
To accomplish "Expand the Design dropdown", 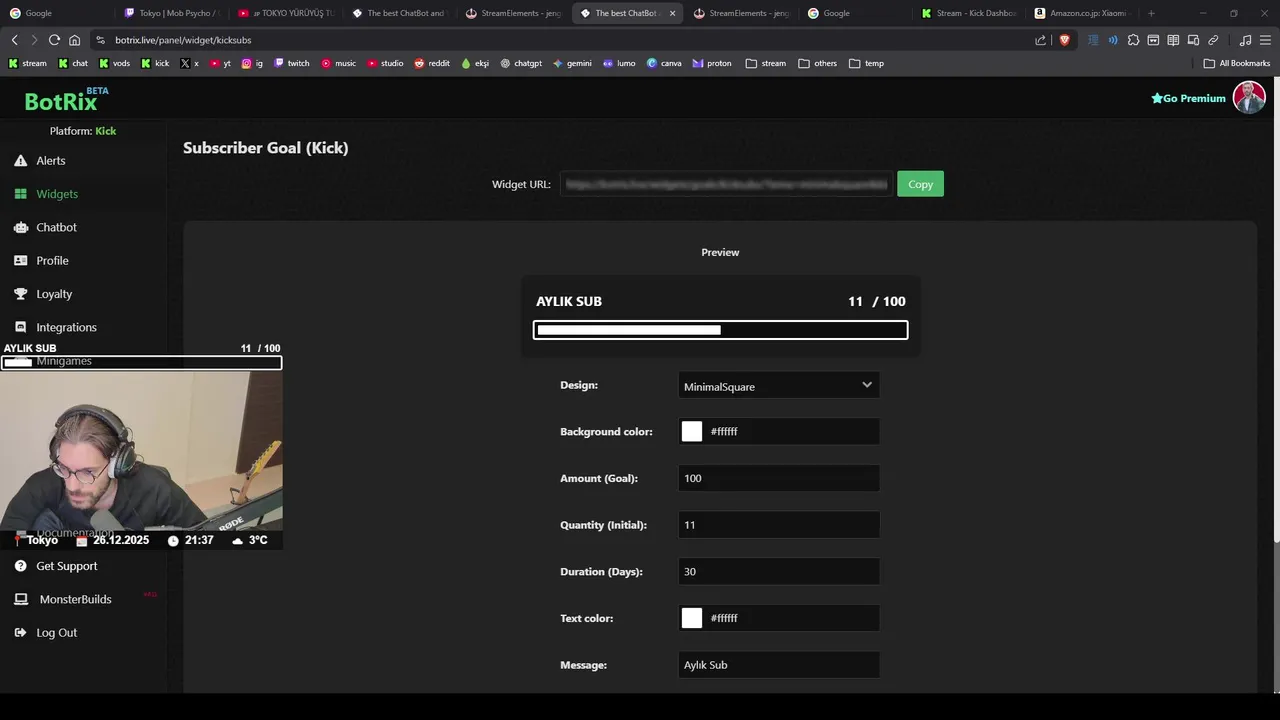I will [x=779, y=386].
